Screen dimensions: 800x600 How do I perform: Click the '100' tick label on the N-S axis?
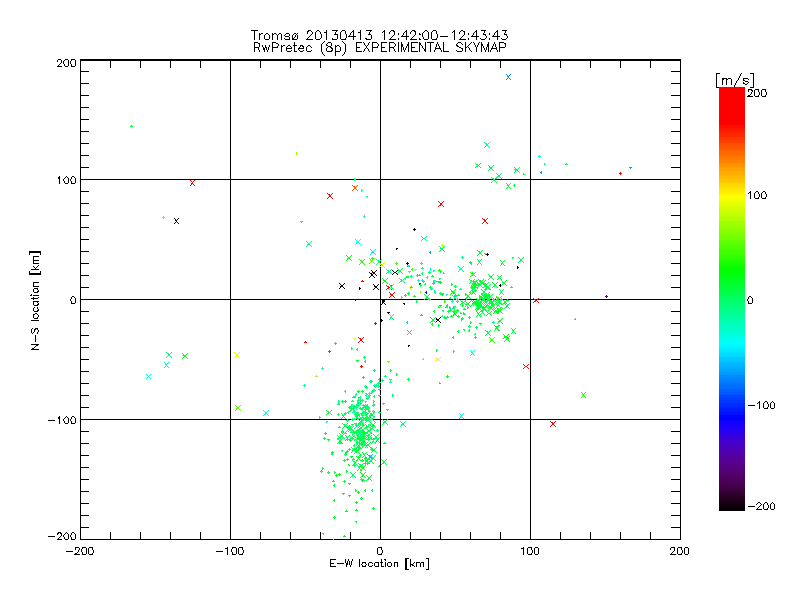pos(66,180)
